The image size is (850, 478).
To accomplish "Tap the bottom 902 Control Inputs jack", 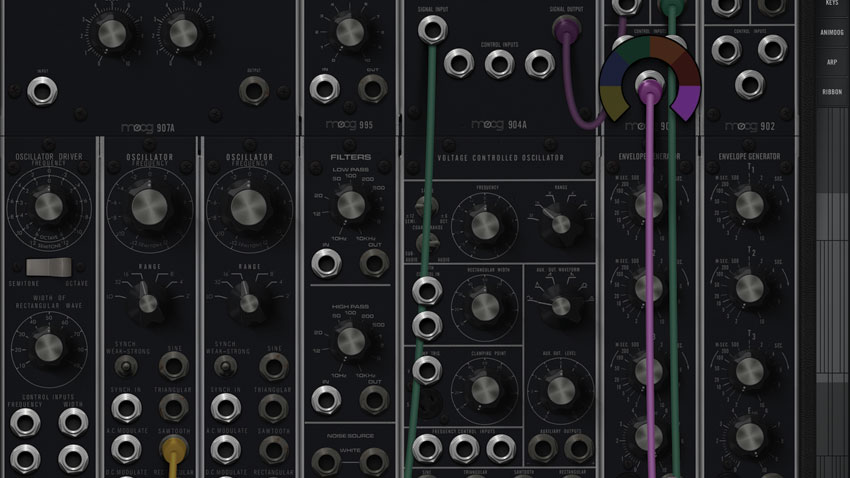I will click(750, 84).
